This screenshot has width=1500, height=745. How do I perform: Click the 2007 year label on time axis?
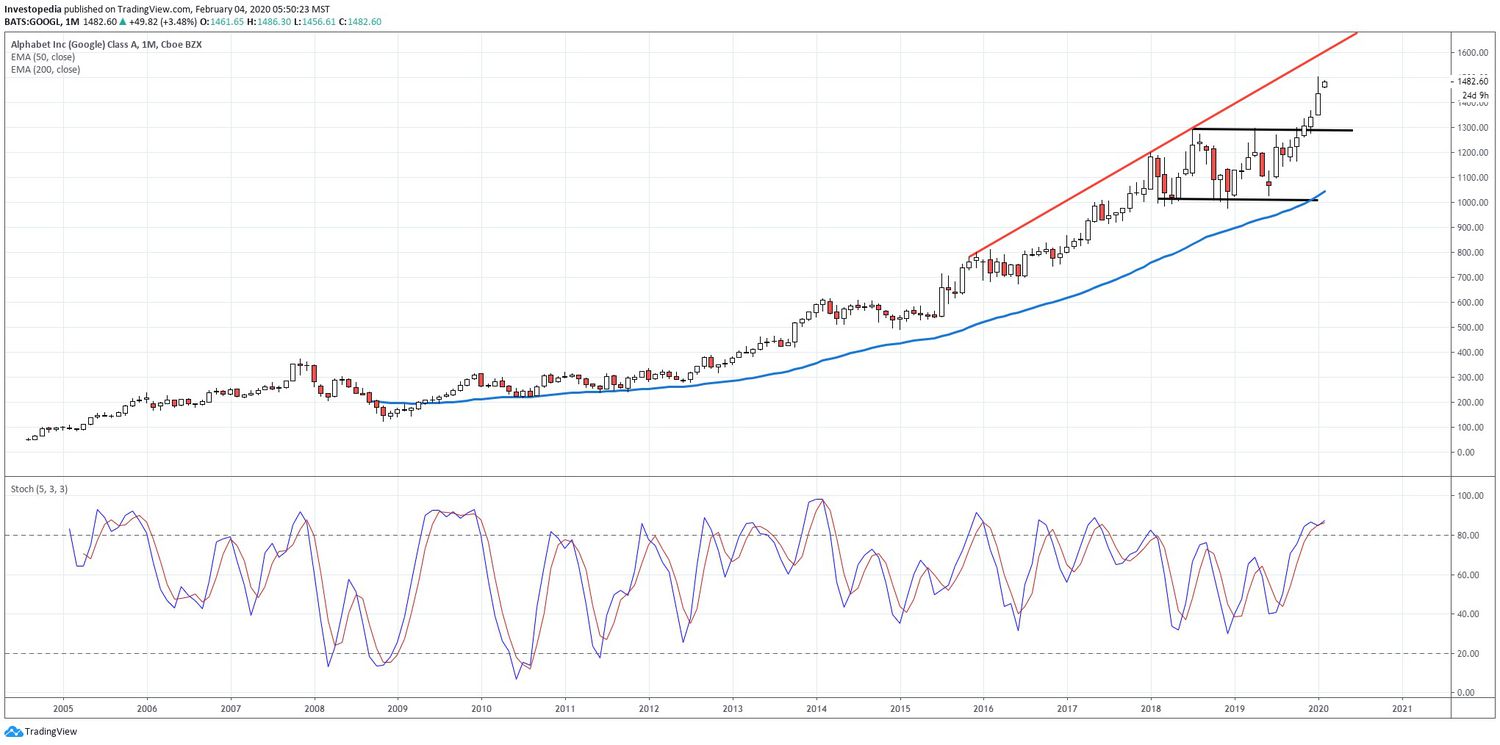[x=231, y=709]
